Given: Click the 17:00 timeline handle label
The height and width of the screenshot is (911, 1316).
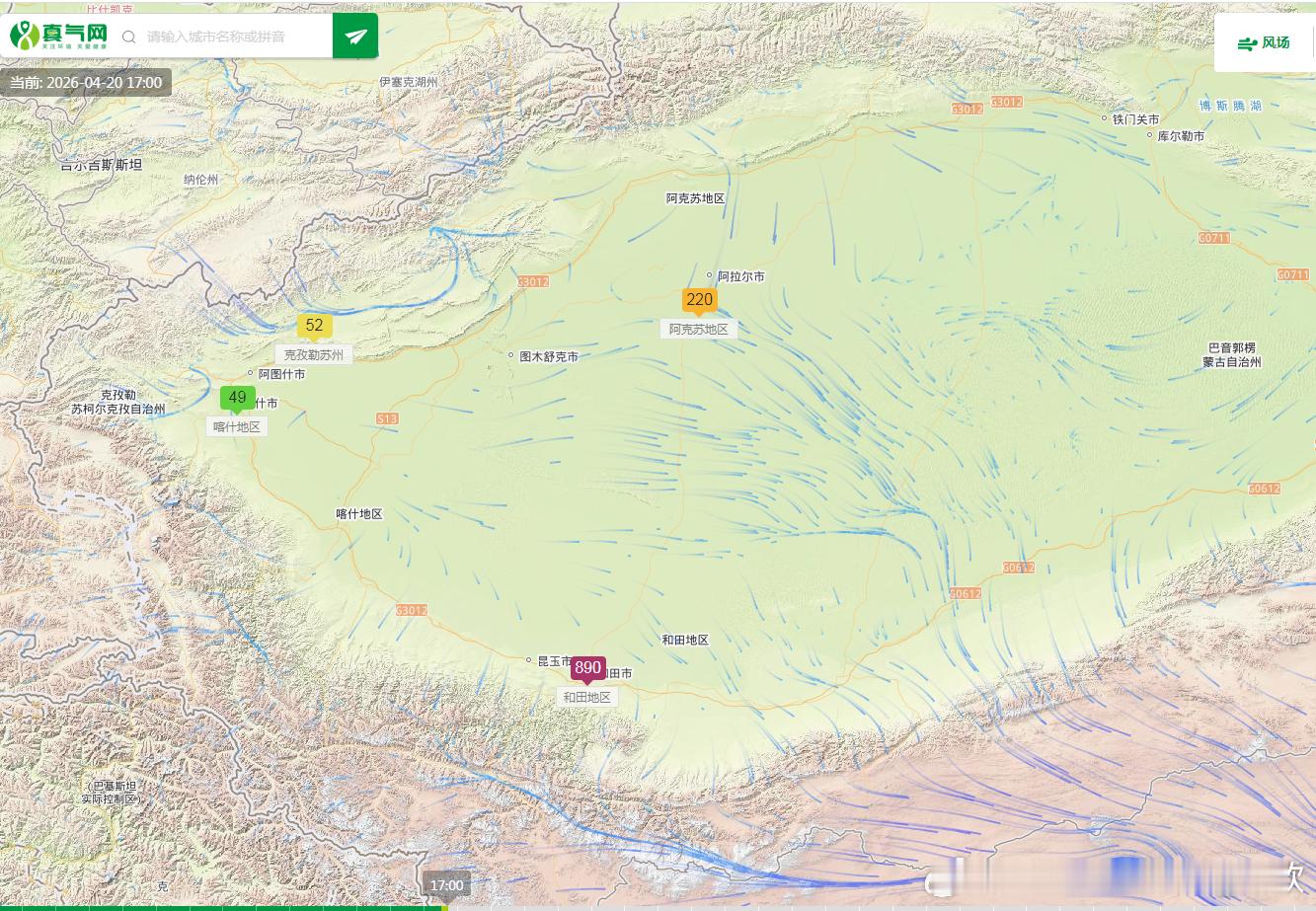Looking at the screenshot, I should 446,885.
